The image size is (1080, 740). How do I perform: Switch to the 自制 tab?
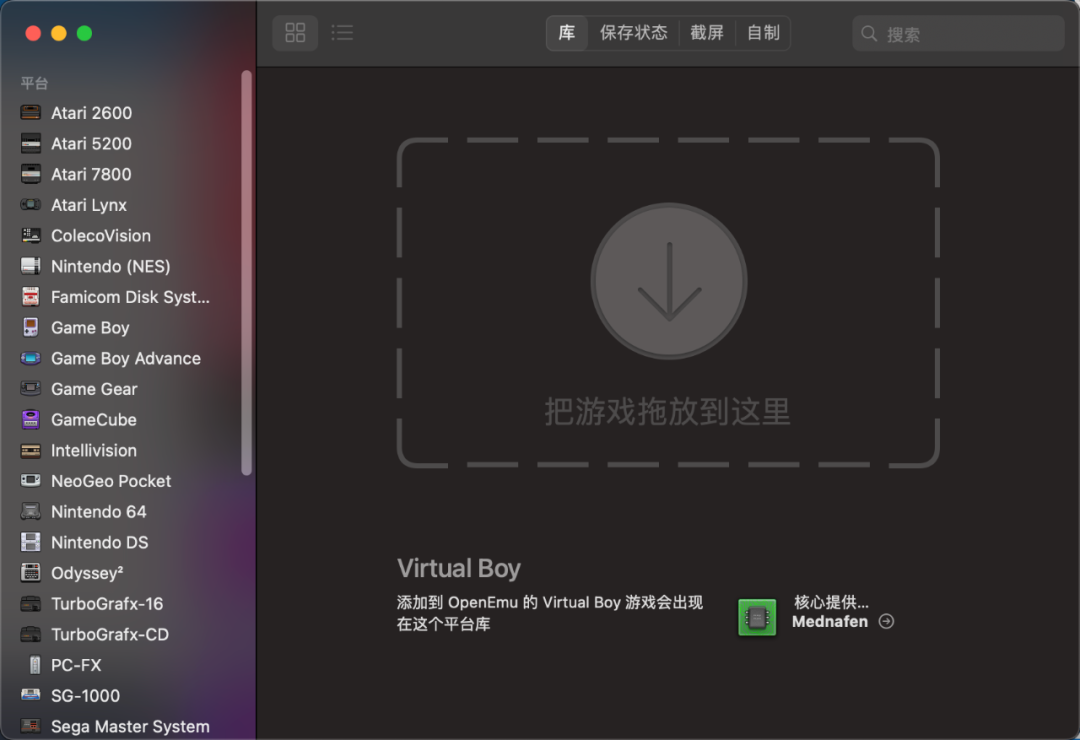pyautogui.click(x=763, y=33)
